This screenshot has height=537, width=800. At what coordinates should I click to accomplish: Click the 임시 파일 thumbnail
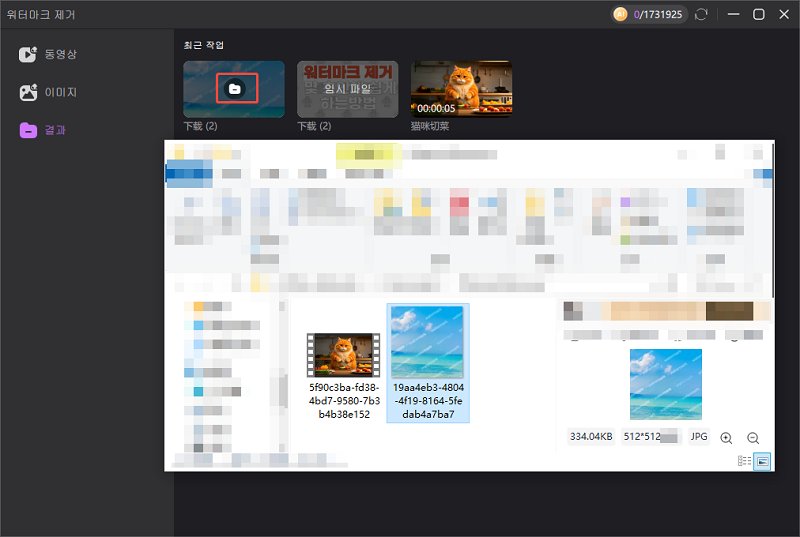click(x=347, y=89)
